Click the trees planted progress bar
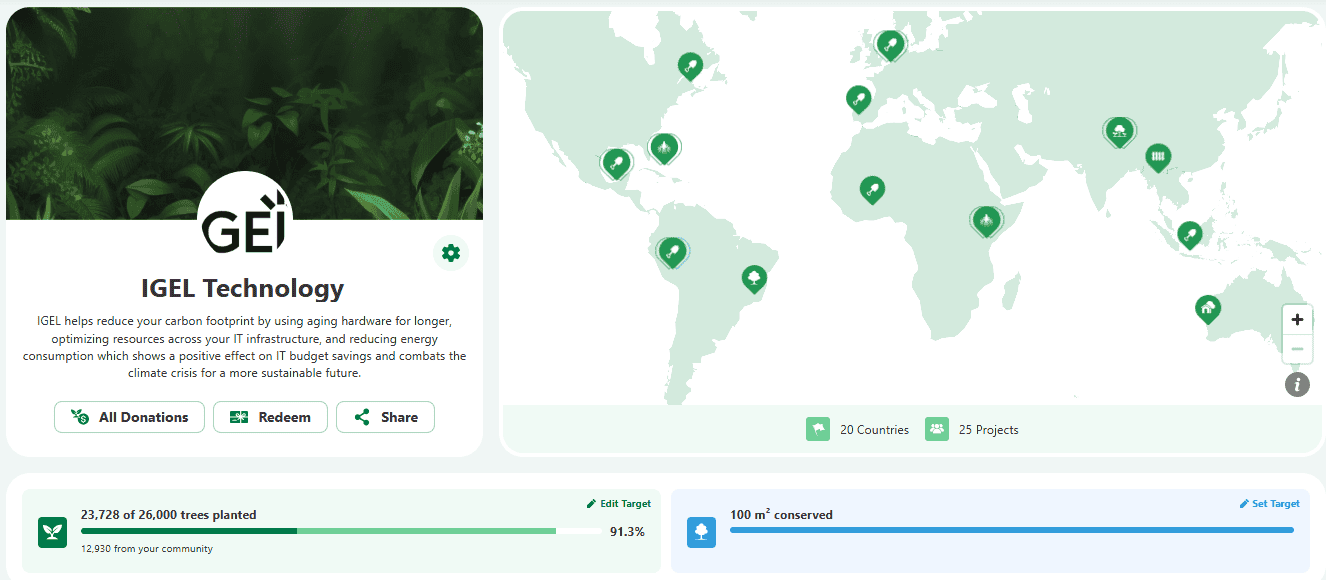1326x580 pixels. pyautogui.click(x=342, y=531)
